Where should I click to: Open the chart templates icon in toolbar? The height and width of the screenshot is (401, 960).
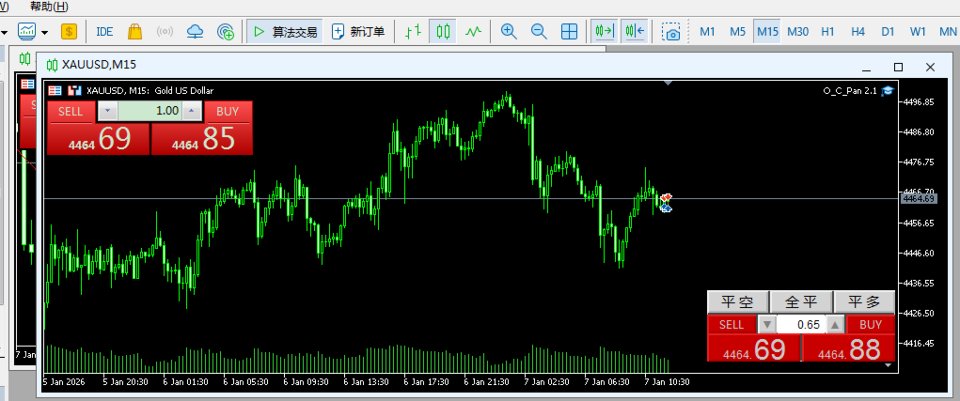point(27,31)
